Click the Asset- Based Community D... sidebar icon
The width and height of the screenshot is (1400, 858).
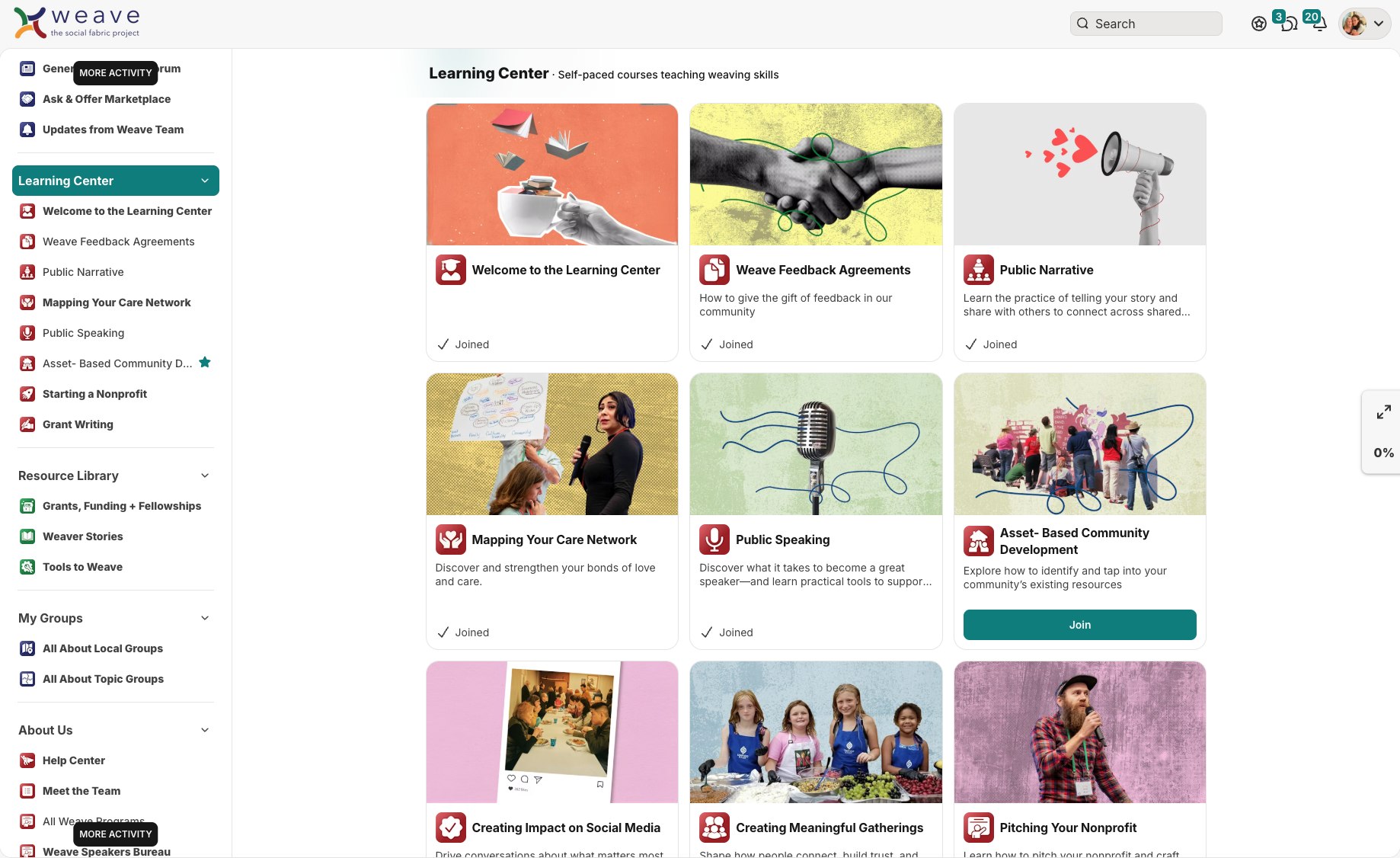tap(27, 363)
